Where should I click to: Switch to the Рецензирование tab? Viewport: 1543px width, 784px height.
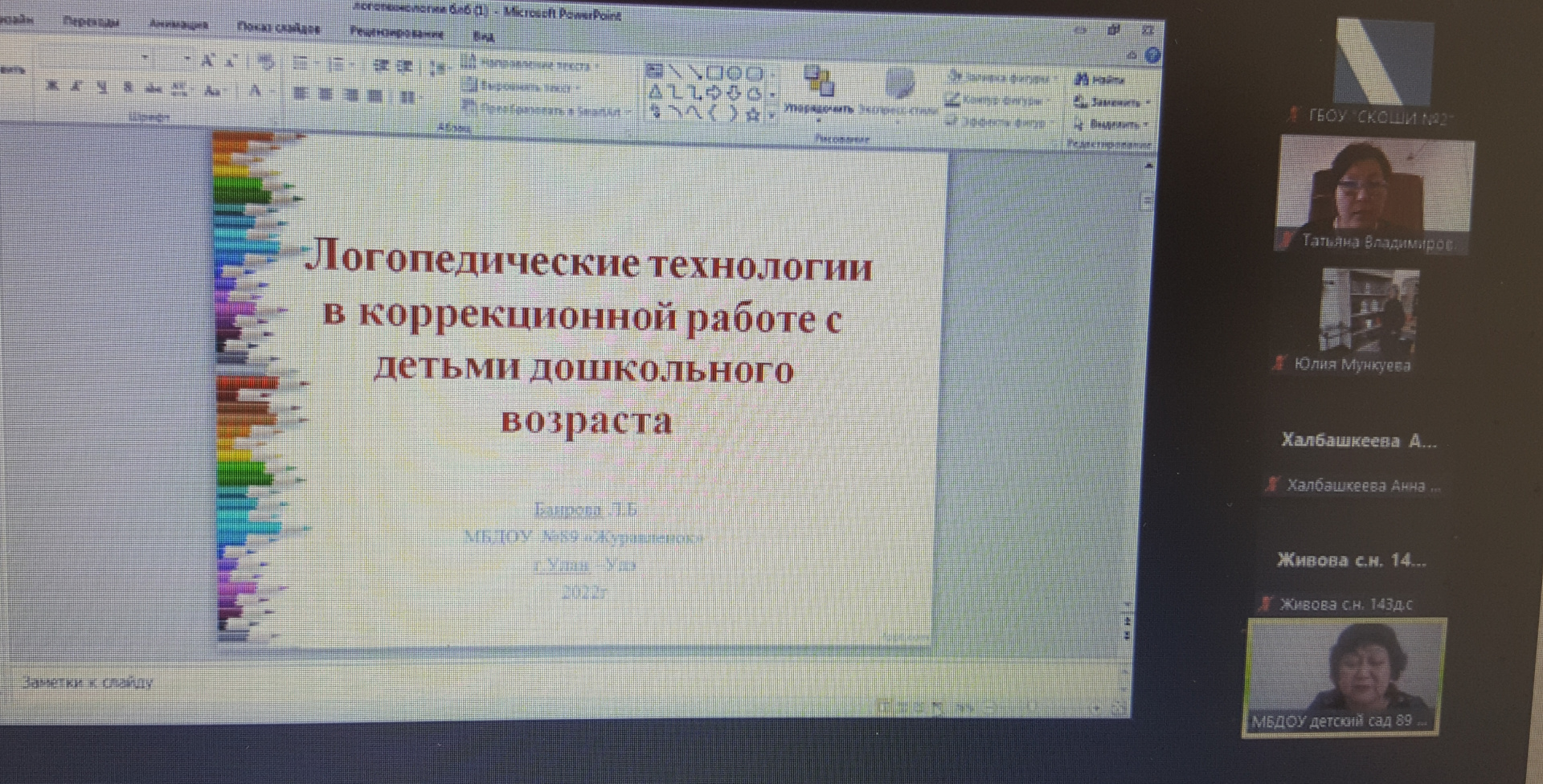pos(396,33)
